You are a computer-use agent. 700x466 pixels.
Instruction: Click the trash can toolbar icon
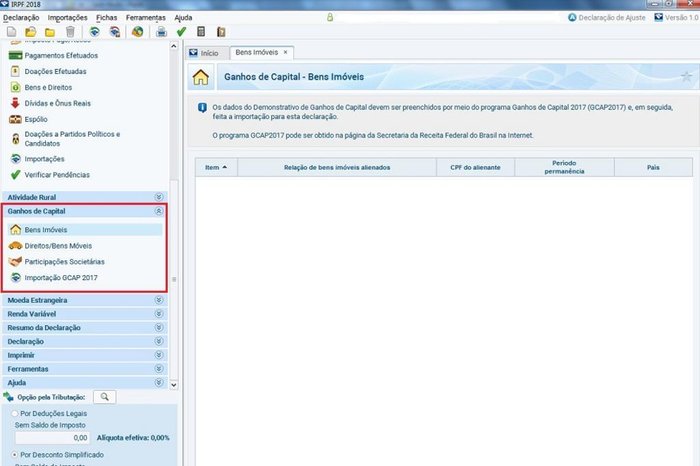70,32
